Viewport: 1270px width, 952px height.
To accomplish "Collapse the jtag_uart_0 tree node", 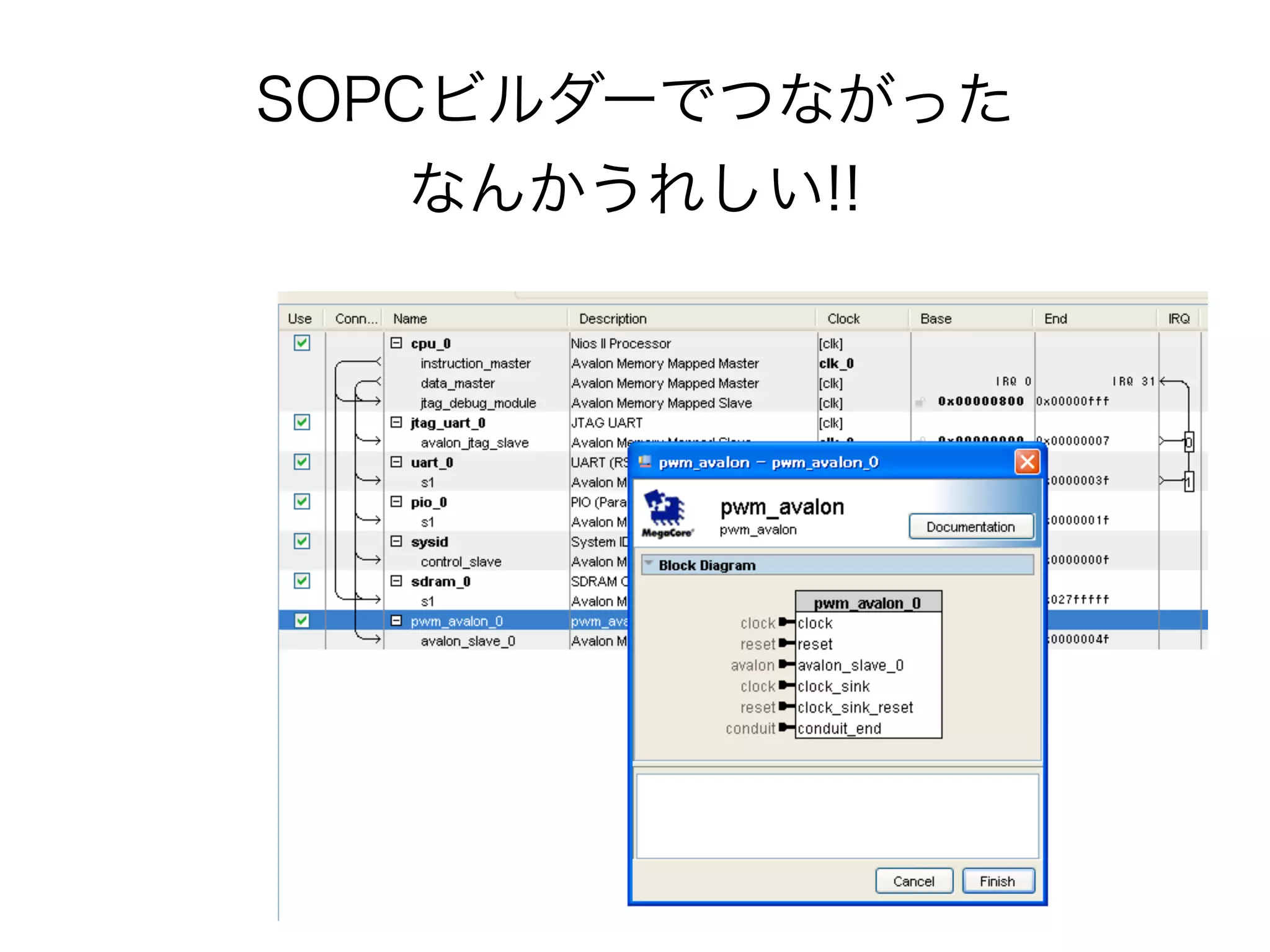I will pos(396,422).
